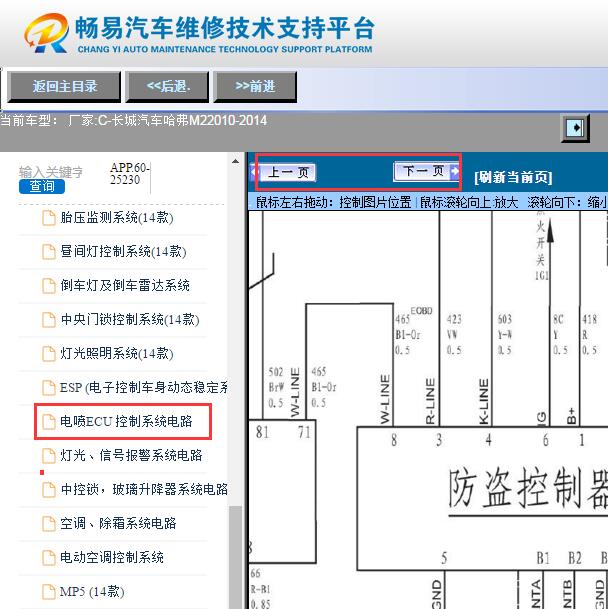Click the sidebar vertical scrollbar thumb
This screenshot has height=609, width=608.
[235, 557]
